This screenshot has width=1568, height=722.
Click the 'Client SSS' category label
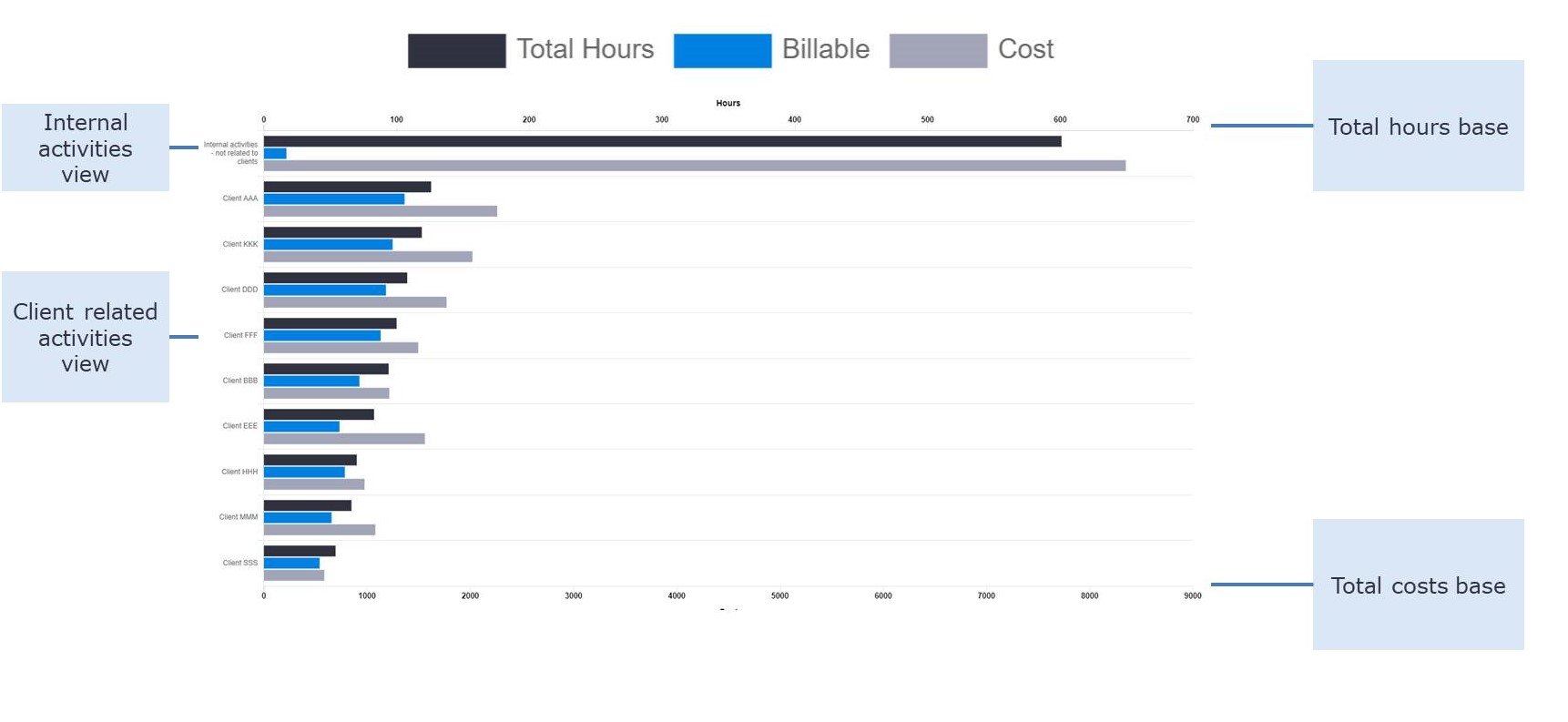tap(240, 563)
